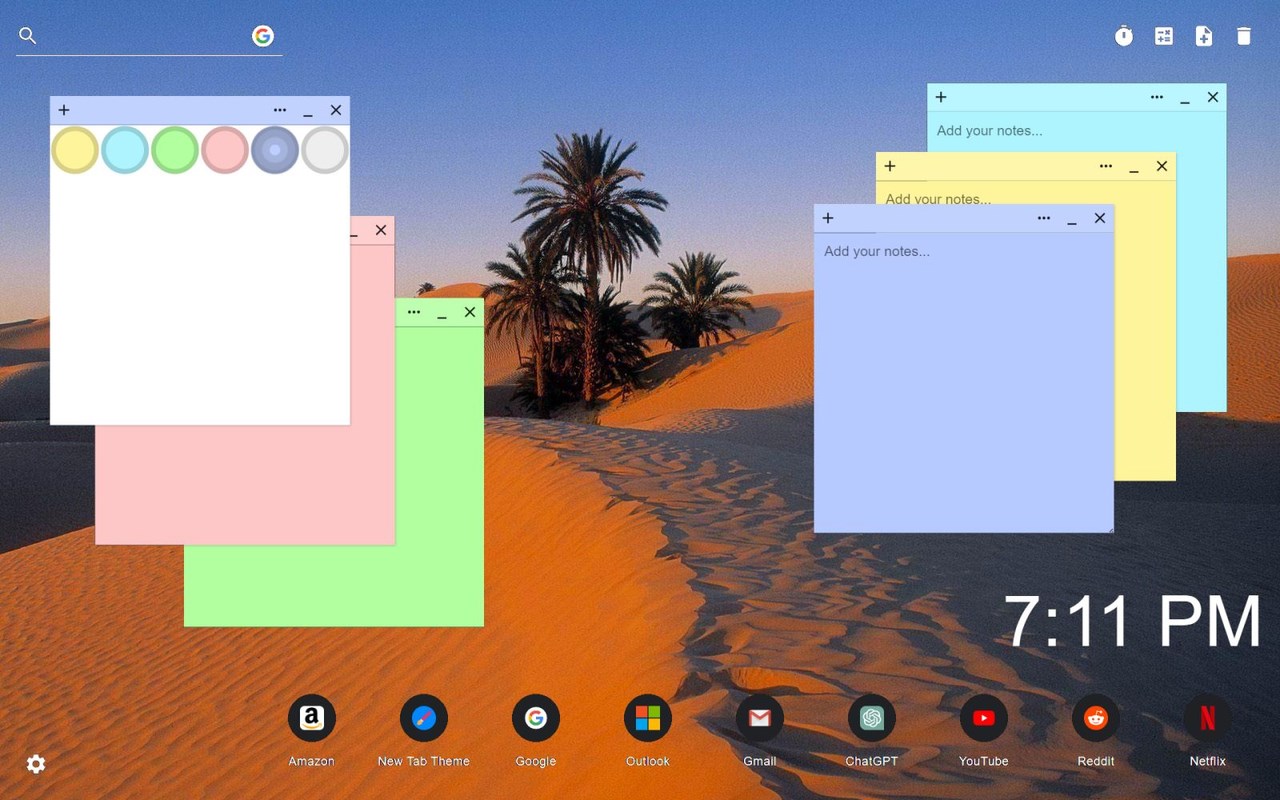Open the Amazon shortcut
The height and width of the screenshot is (800, 1280).
(x=312, y=718)
